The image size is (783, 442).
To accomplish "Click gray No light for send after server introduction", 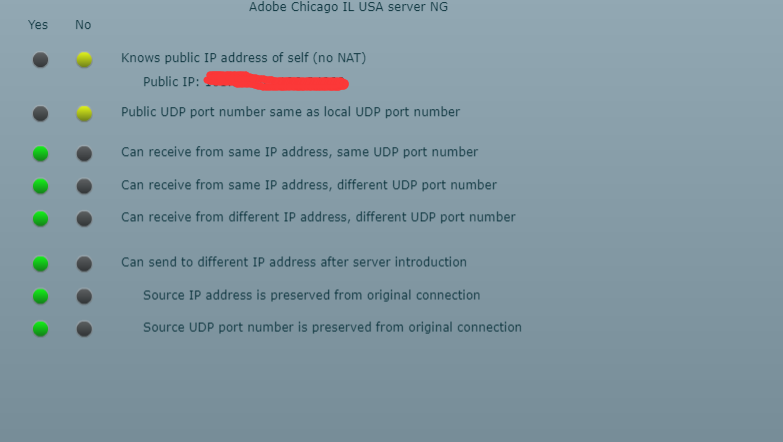I will click(84, 264).
